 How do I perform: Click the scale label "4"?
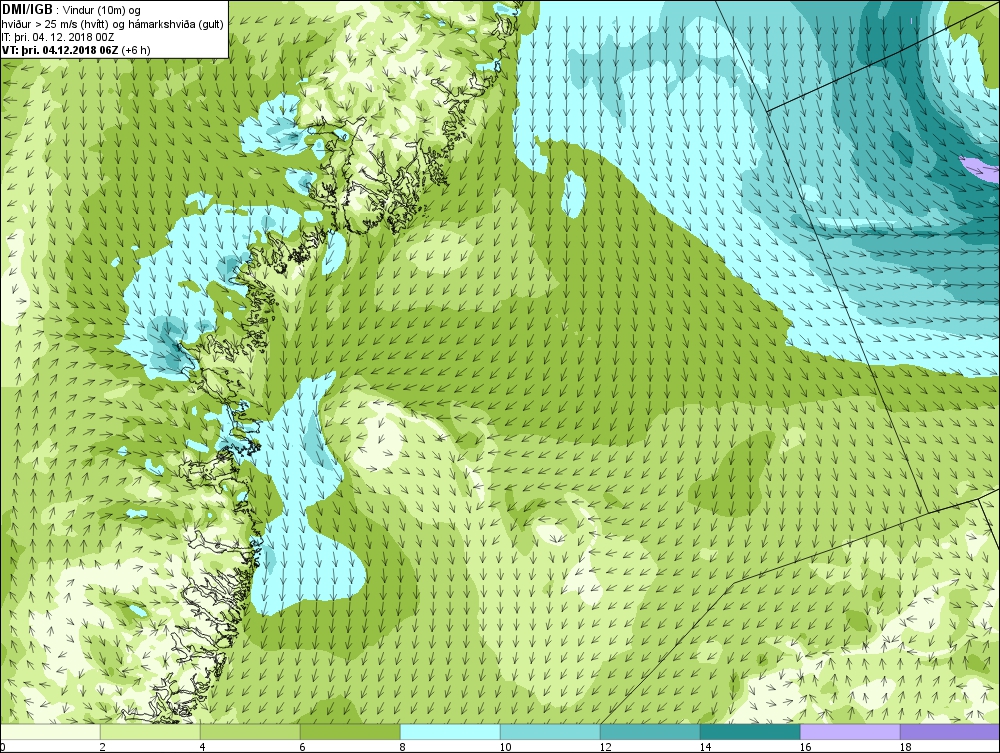202,747
